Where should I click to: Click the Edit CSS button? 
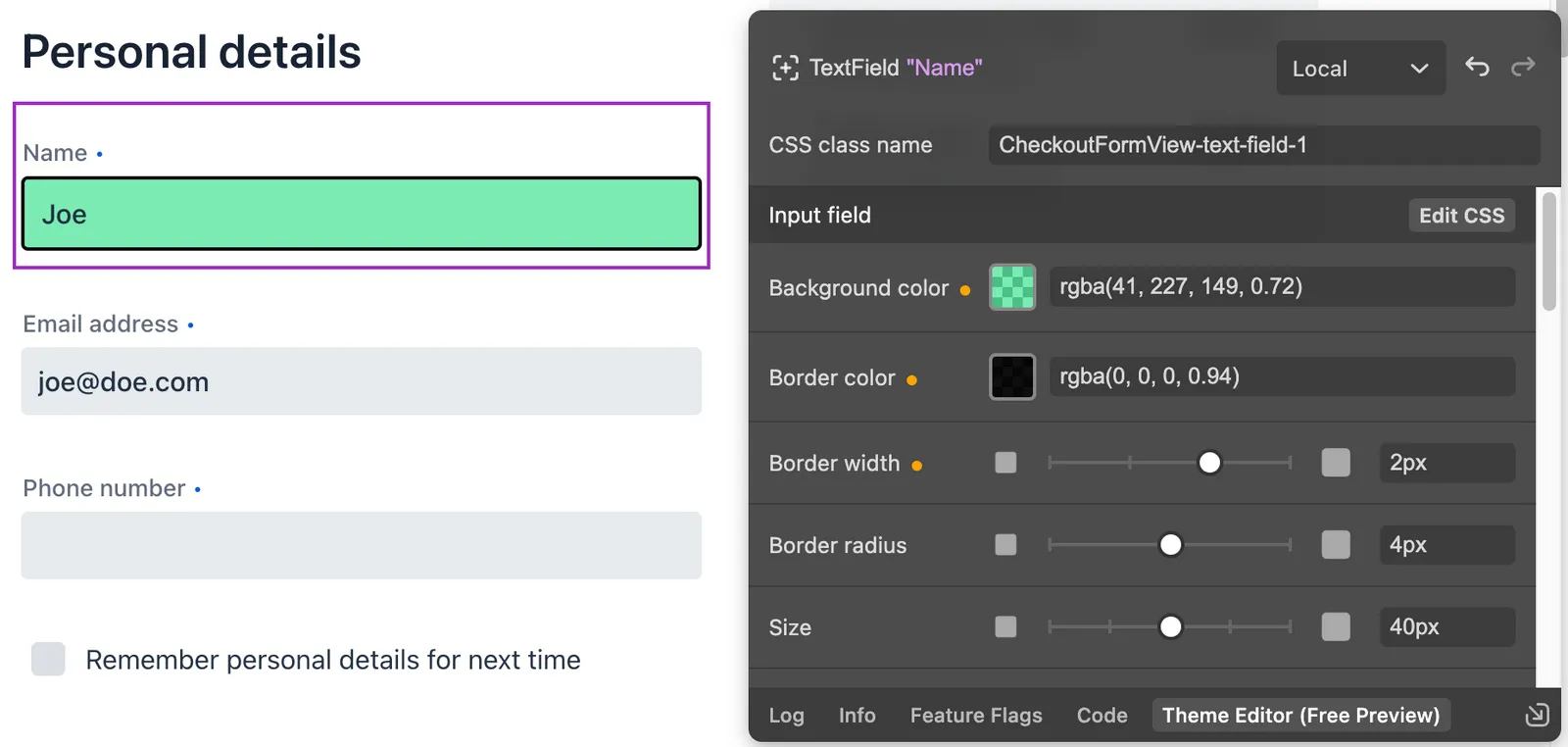click(x=1461, y=216)
